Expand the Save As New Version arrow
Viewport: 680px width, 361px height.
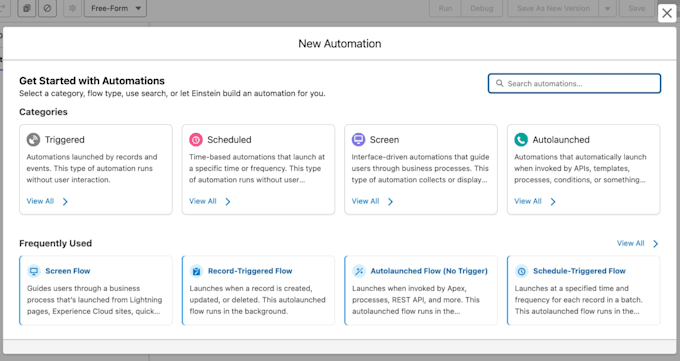click(608, 8)
